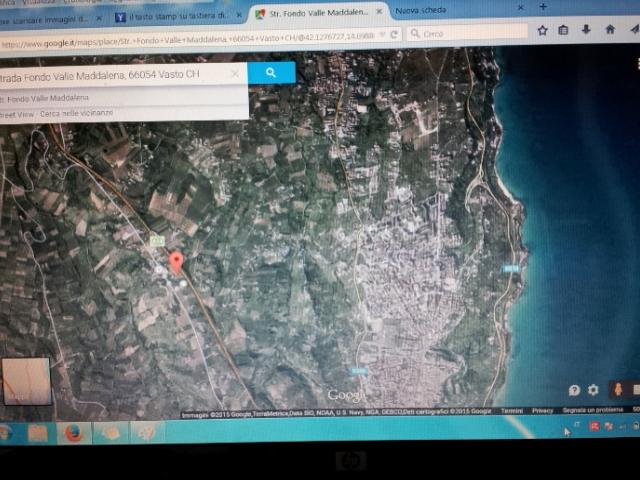
Task: Open Firefox from the Windows taskbar
Action: tap(73, 433)
